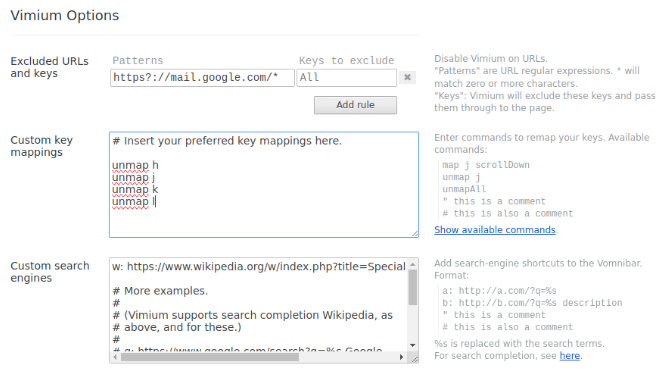The width and height of the screenshot is (671, 377).
Task: Click the 'b: http://b.com/?q=%s description' example
Action: 532,303
